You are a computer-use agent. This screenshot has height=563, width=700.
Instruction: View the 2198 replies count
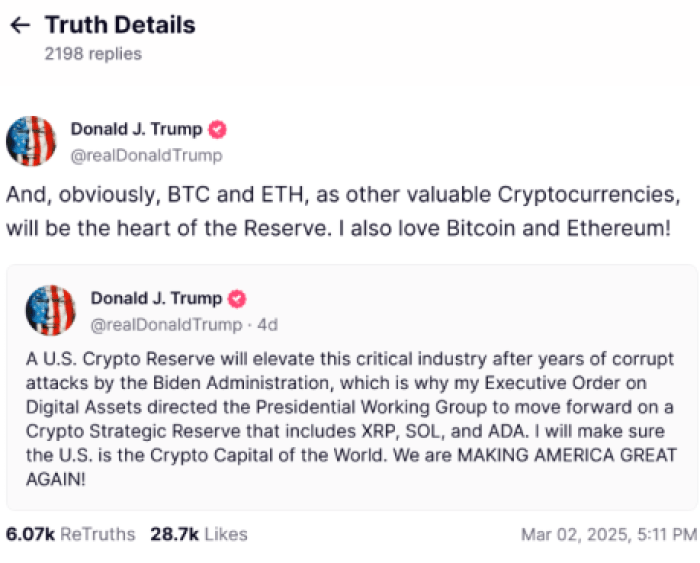tap(93, 54)
